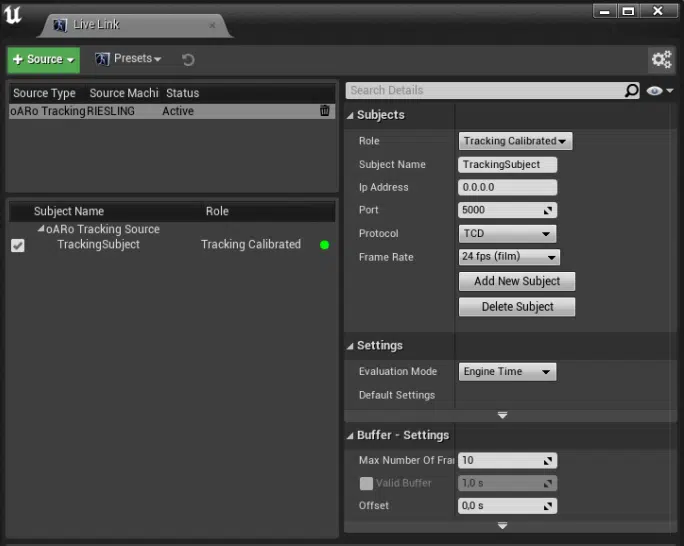Click the Ip Address input field
The width and height of the screenshot is (684, 546).
[x=507, y=188]
